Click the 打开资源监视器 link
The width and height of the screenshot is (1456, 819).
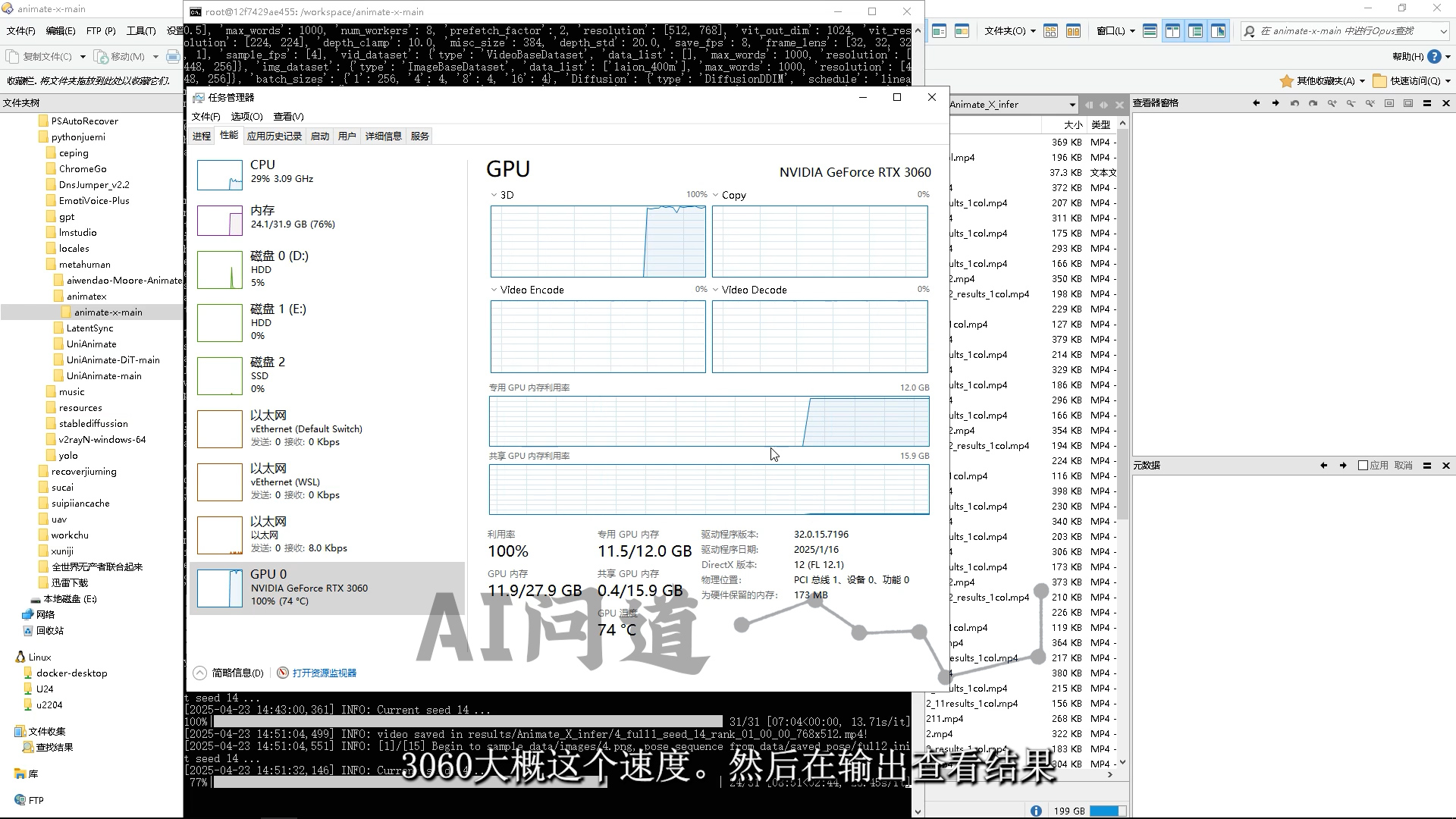(x=324, y=673)
